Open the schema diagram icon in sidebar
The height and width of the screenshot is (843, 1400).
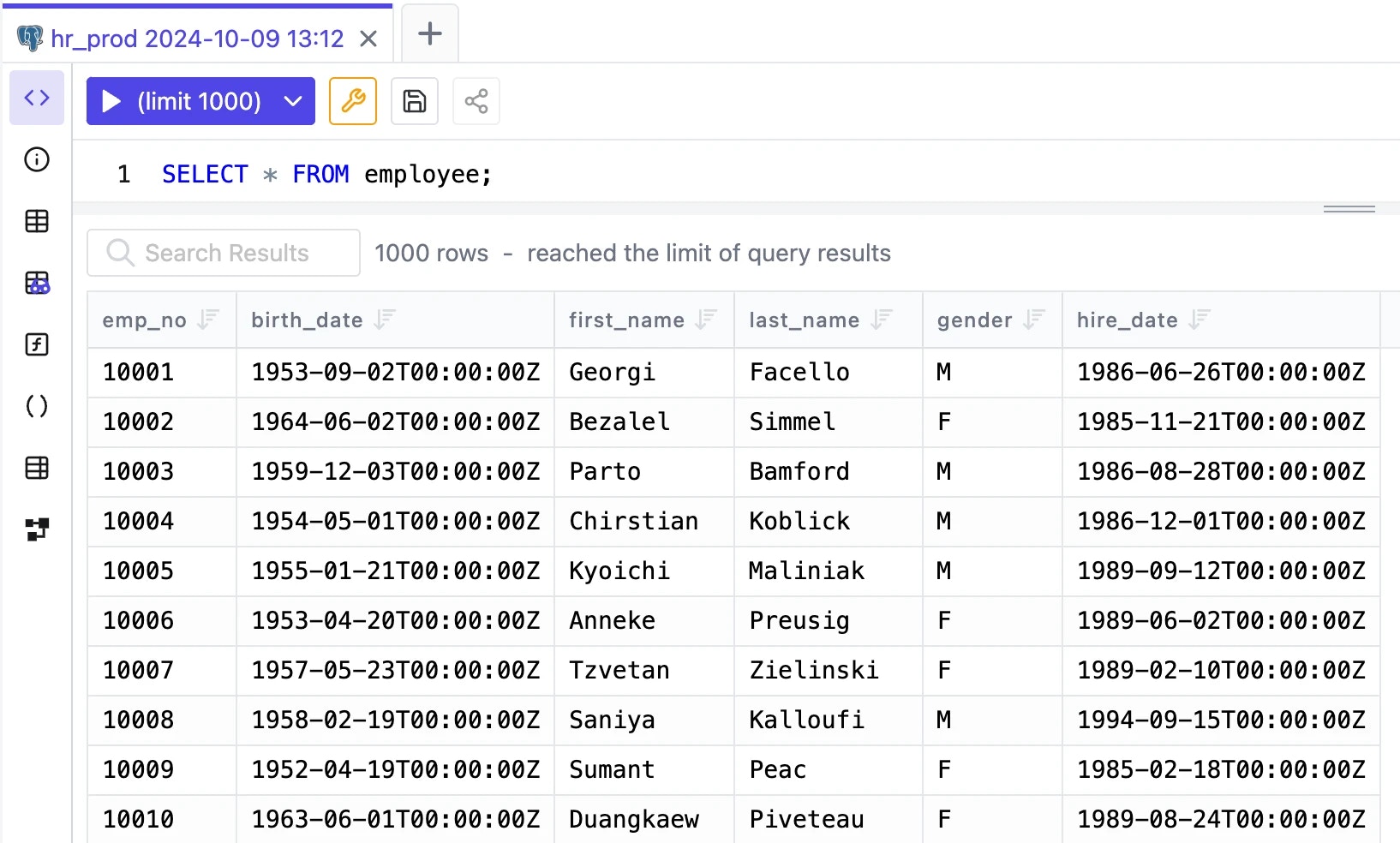pyautogui.click(x=37, y=529)
